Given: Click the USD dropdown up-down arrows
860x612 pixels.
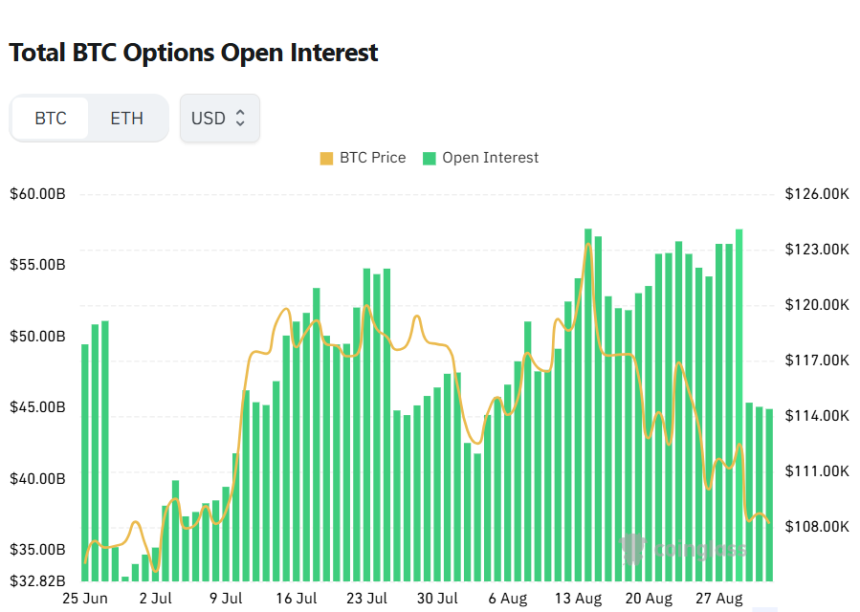Looking at the screenshot, I should pyautogui.click(x=240, y=118).
